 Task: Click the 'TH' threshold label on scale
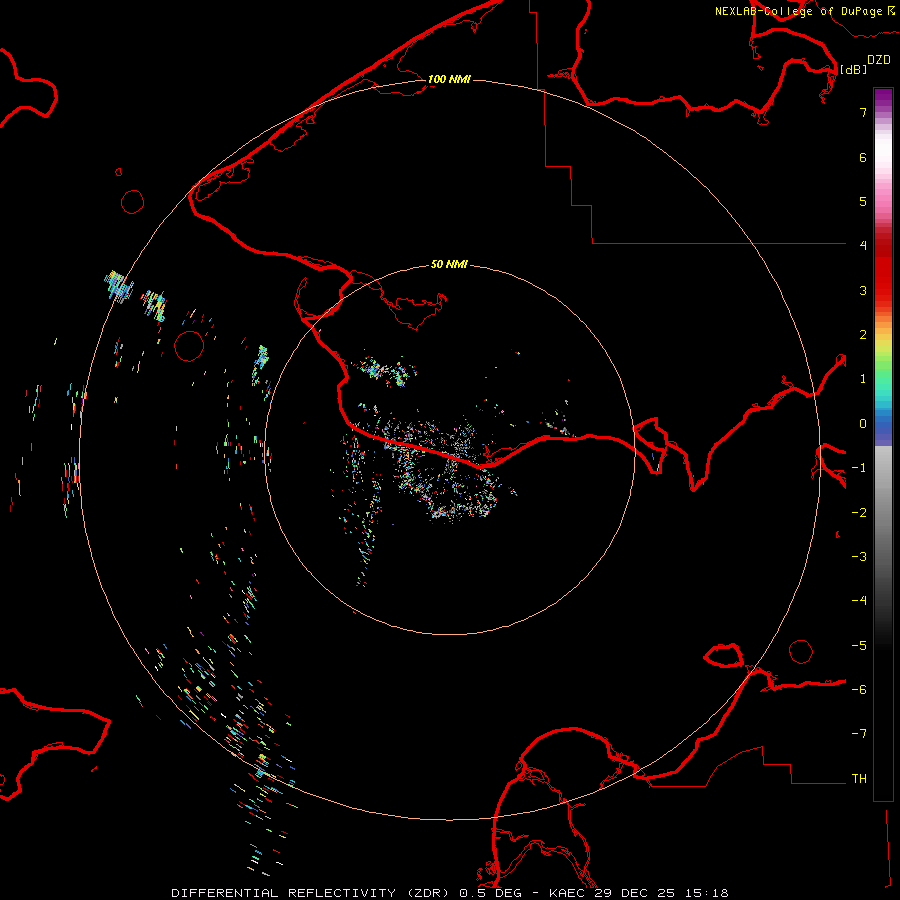coord(859,779)
